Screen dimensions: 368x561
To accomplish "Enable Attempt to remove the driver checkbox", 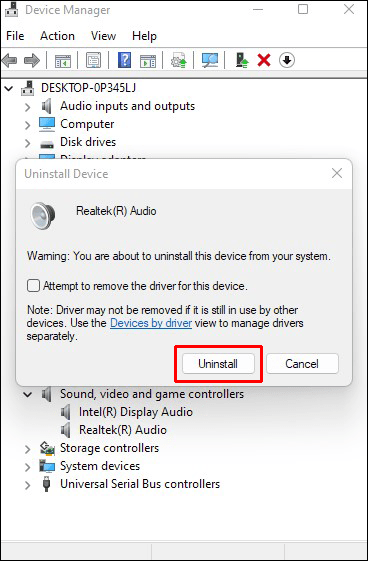I will click(33, 286).
